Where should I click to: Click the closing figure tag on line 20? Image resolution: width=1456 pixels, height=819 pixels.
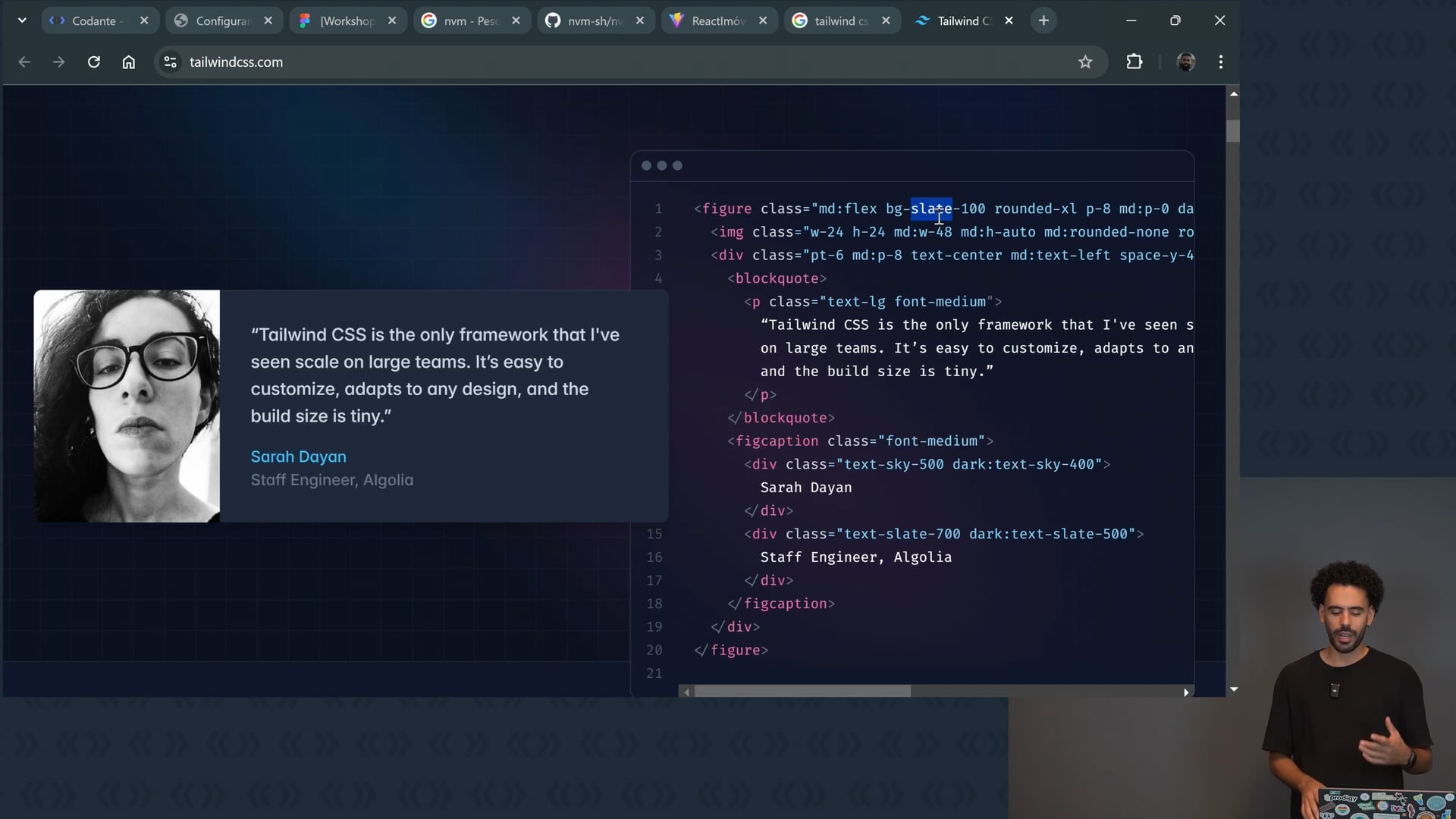pyautogui.click(x=731, y=650)
